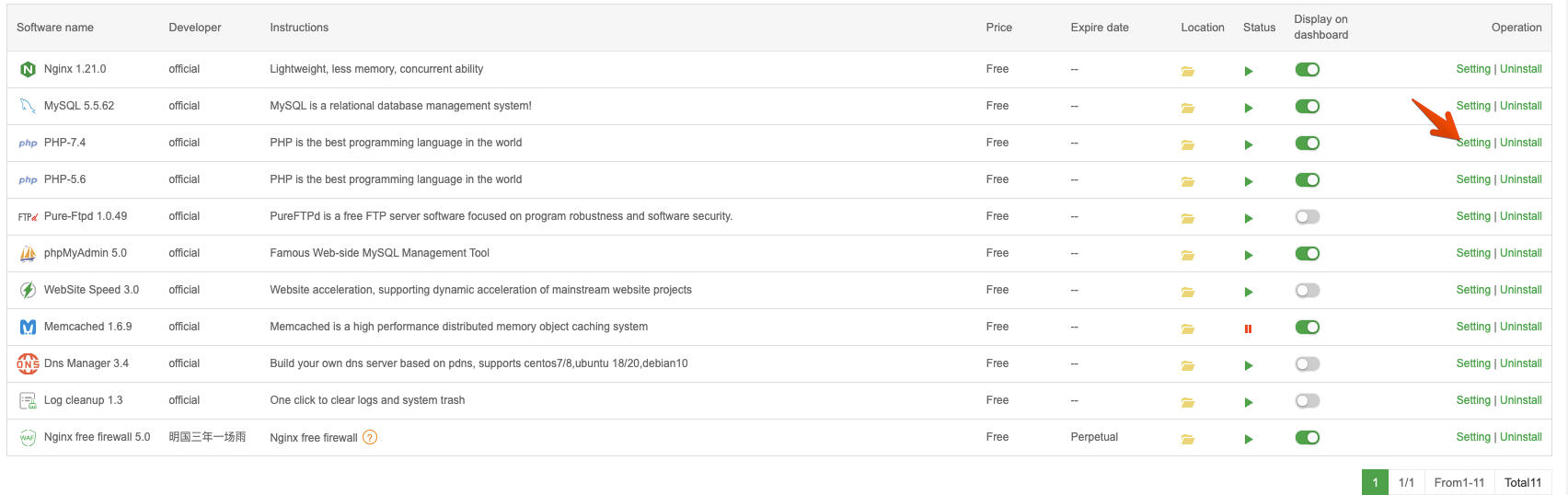
Task: Click the MySQL running status icon
Action: pos(1249,108)
